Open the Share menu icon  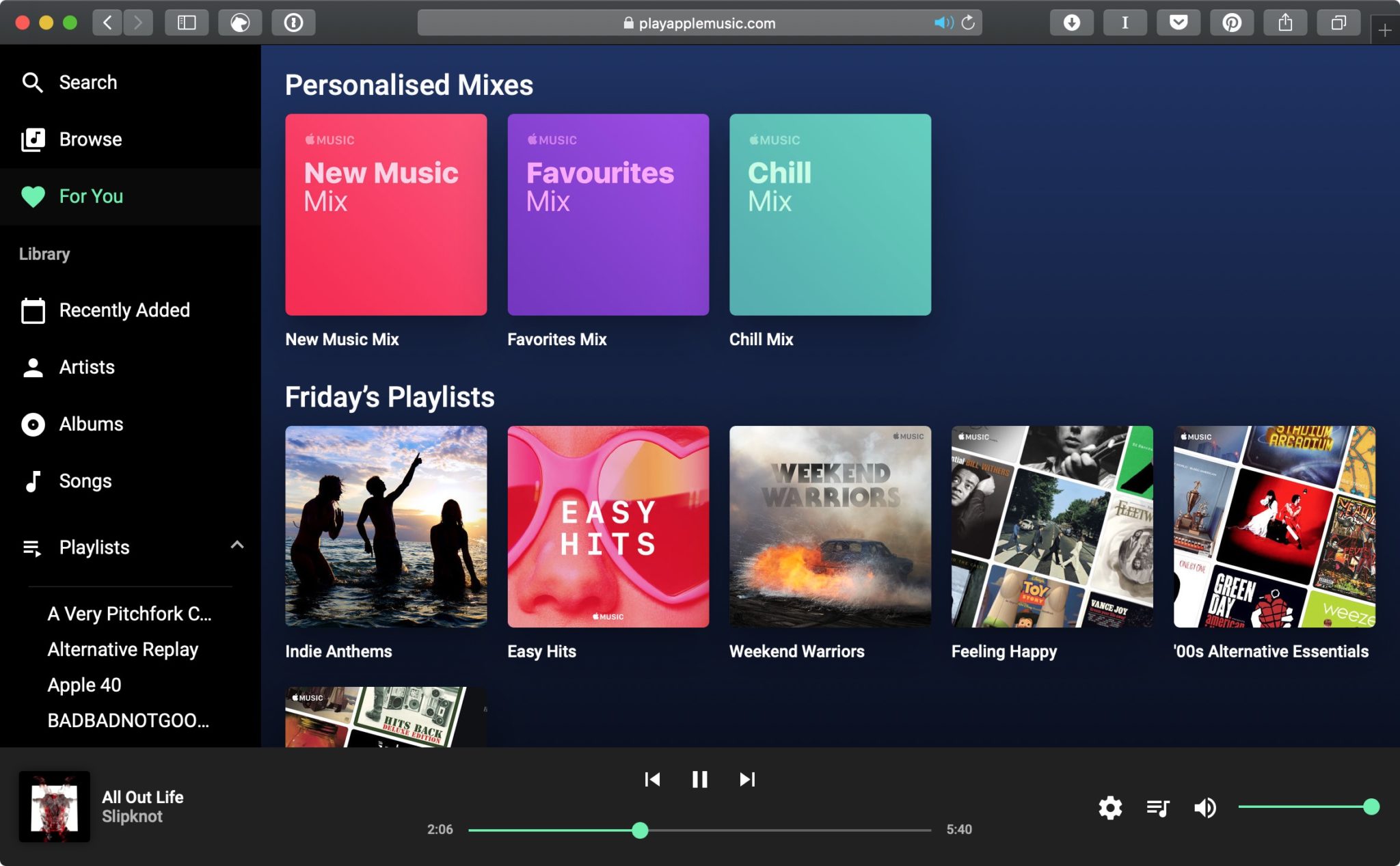tap(1285, 23)
